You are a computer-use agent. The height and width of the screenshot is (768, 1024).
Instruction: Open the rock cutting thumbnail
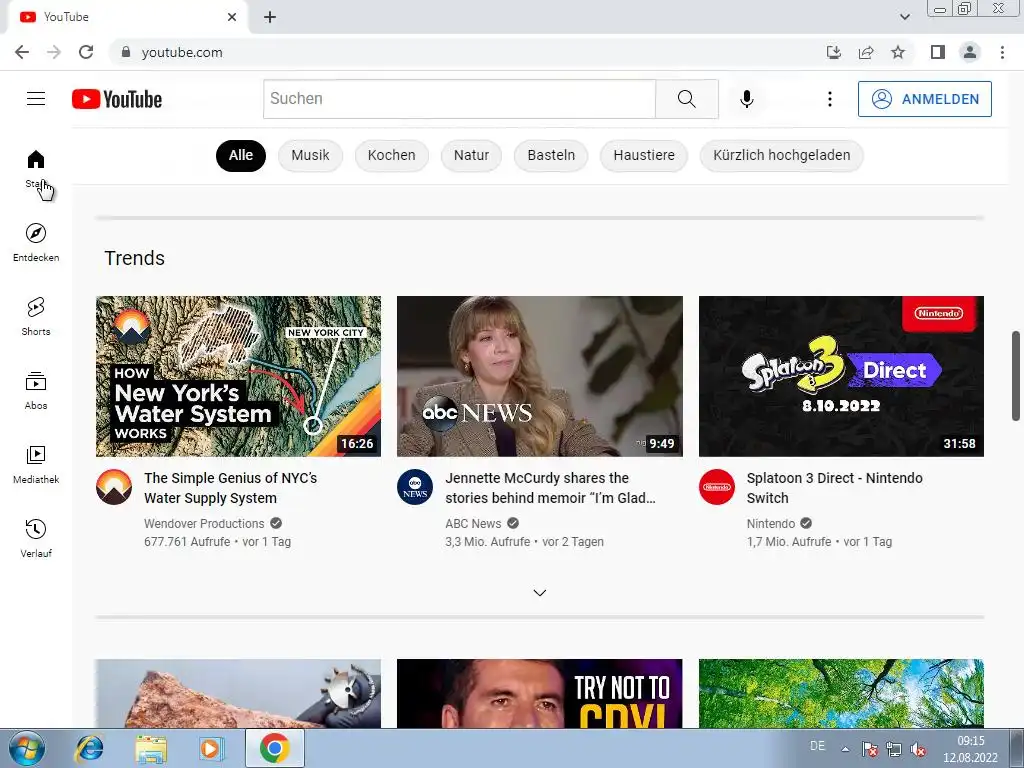(x=238, y=694)
